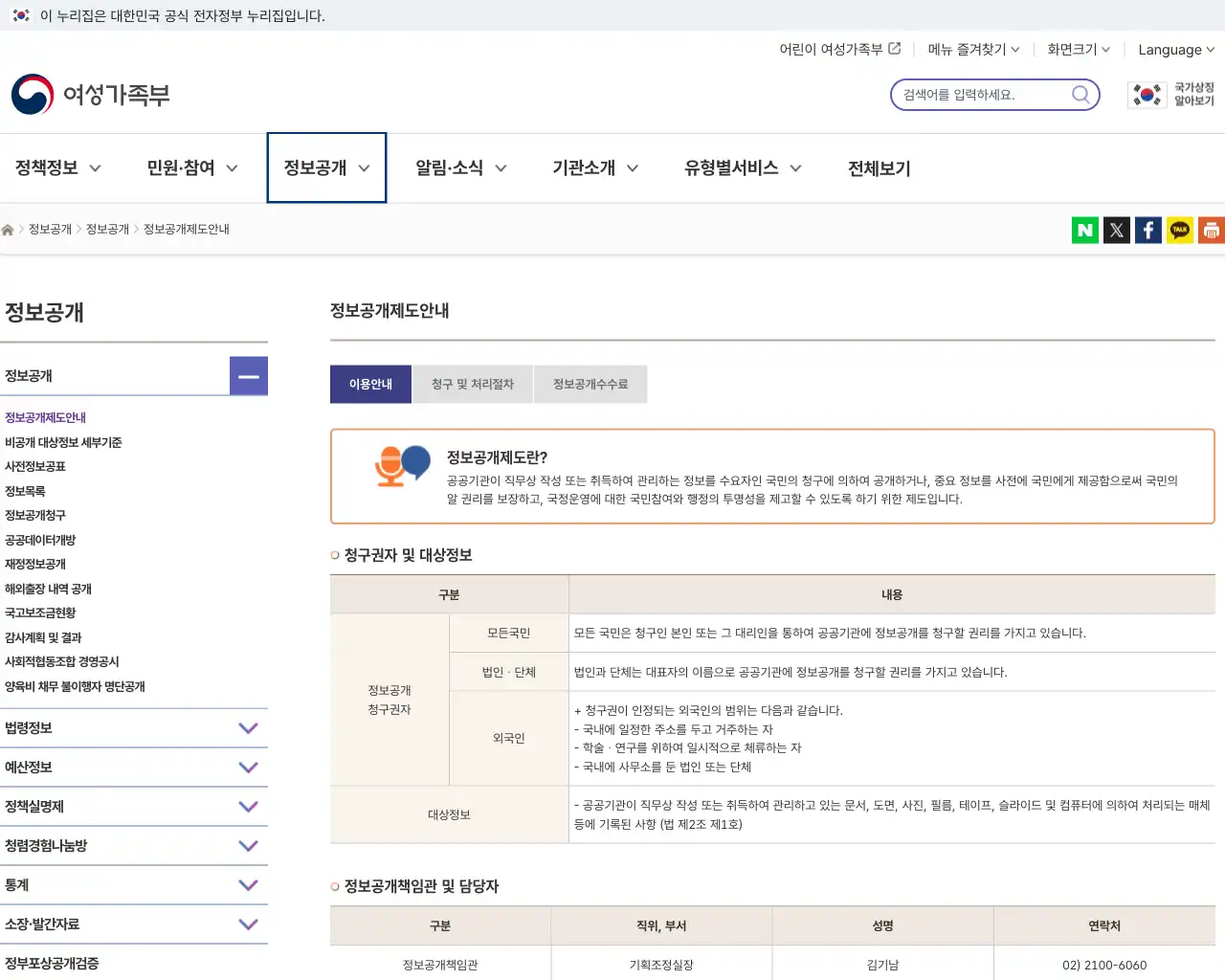Image resolution: width=1225 pixels, height=980 pixels.
Task: Click the 정보공개제도란? heading
Action: click(497, 457)
